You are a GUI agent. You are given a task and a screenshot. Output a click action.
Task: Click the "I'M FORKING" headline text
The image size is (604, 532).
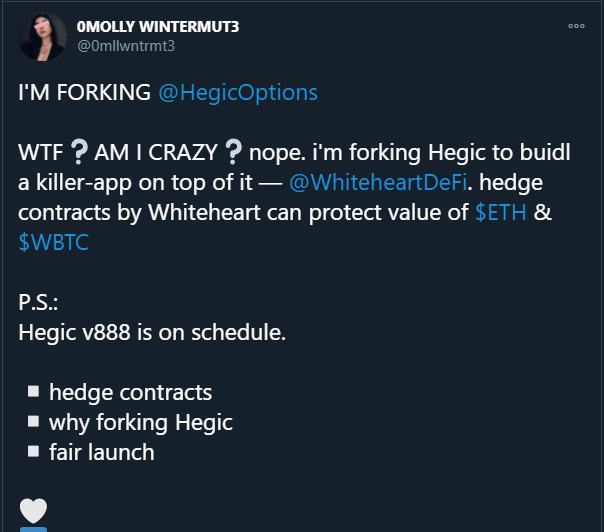[84, 93]
